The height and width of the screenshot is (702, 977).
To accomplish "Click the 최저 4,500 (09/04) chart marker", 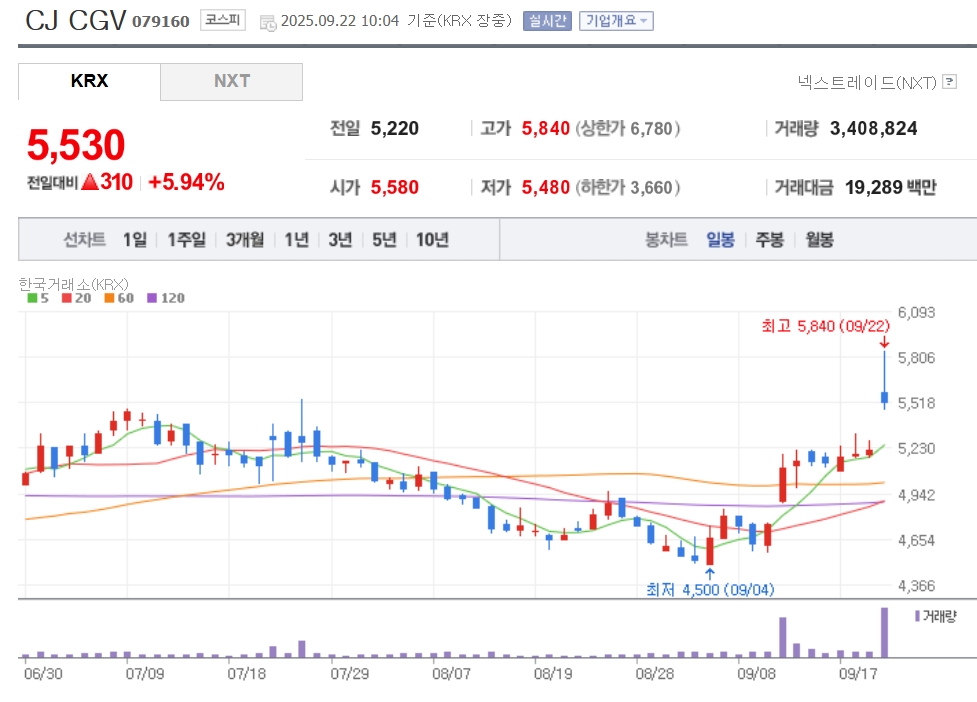I will [710, 589].
